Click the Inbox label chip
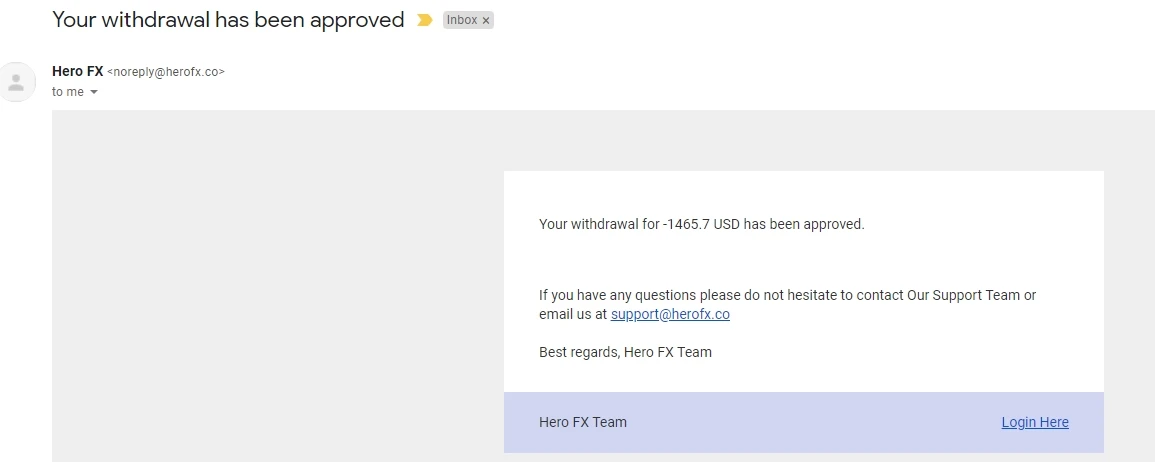 coord(462,20)
